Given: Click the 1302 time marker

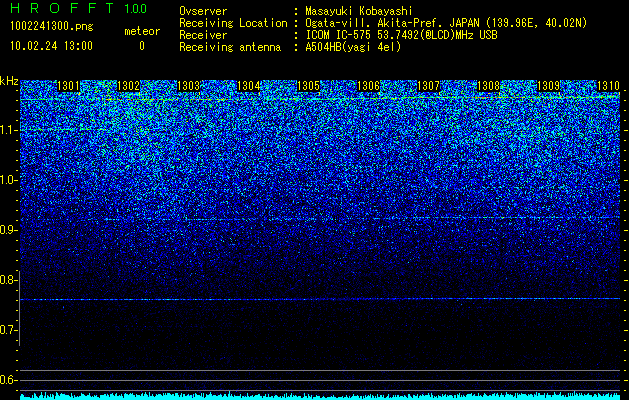Looking at the screenshot, I should (x=128, y=86).
